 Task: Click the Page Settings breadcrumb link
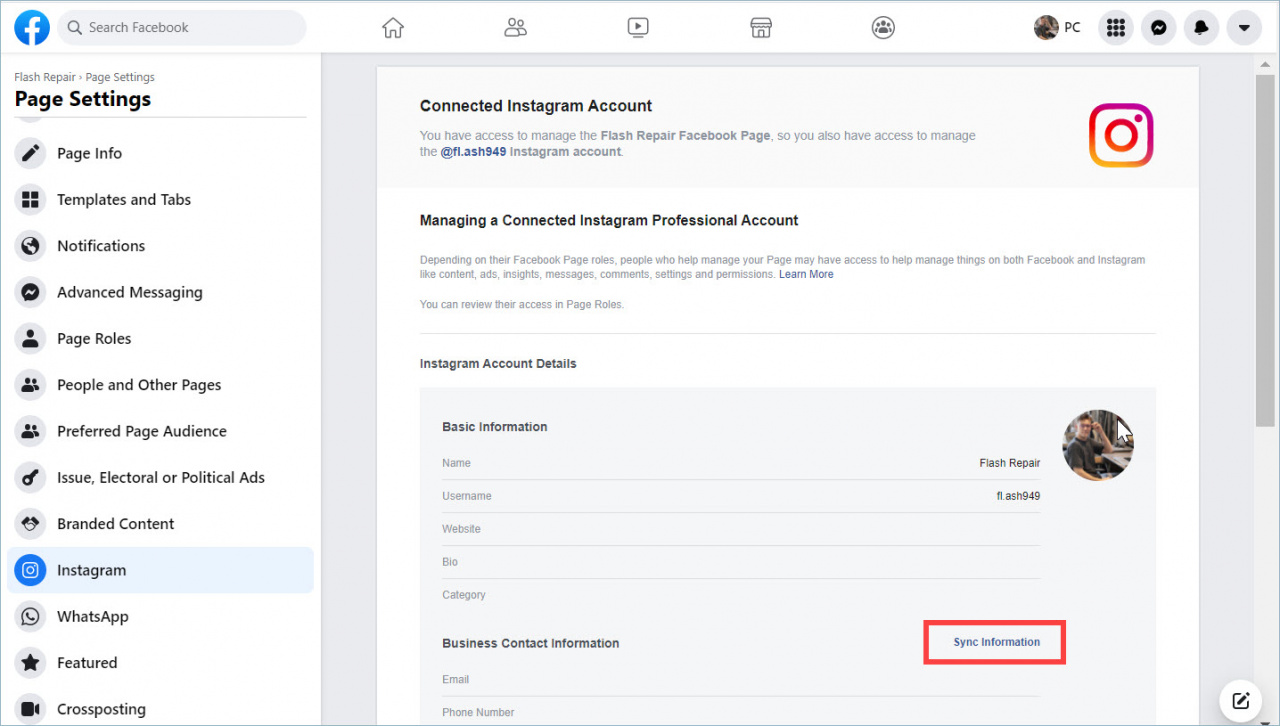click(x=120, y=77)
